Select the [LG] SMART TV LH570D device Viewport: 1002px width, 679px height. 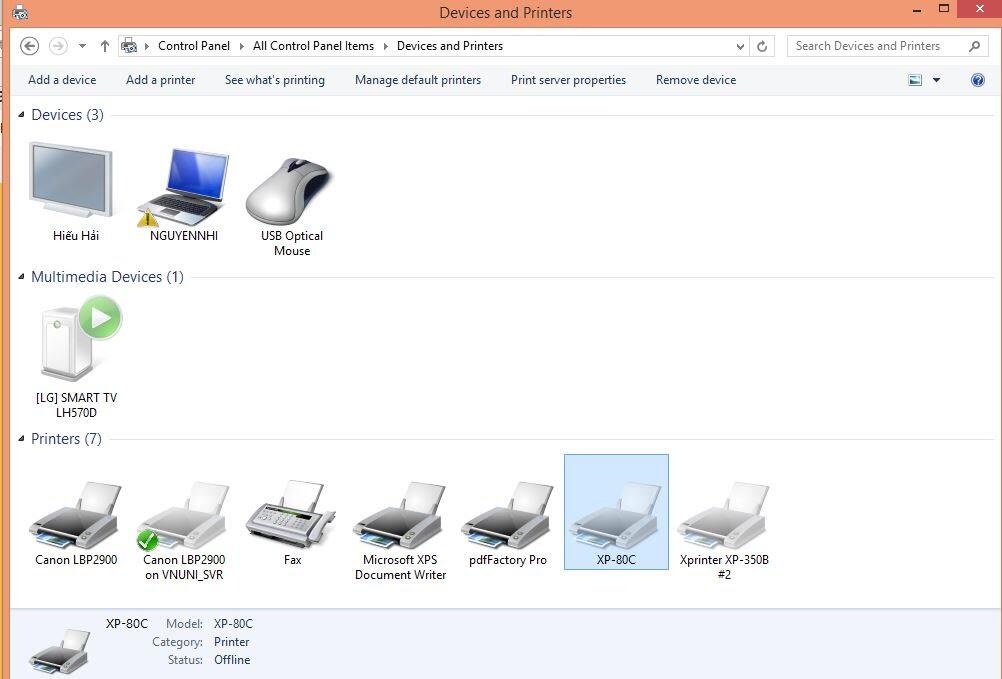tap(76, 358)
